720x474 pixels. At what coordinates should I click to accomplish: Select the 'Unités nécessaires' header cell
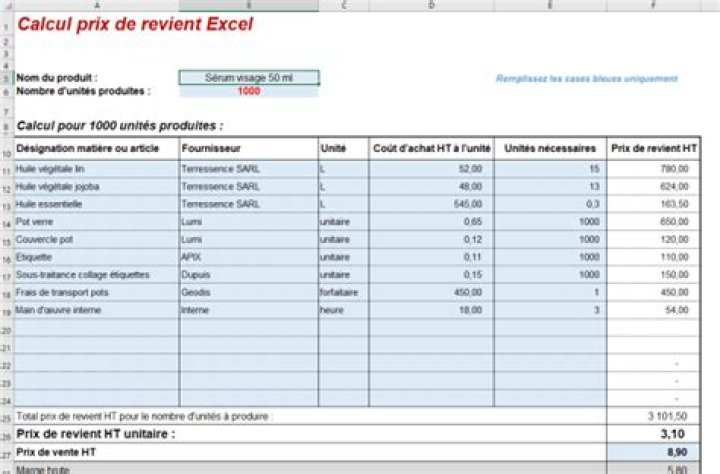coord(551,148)
